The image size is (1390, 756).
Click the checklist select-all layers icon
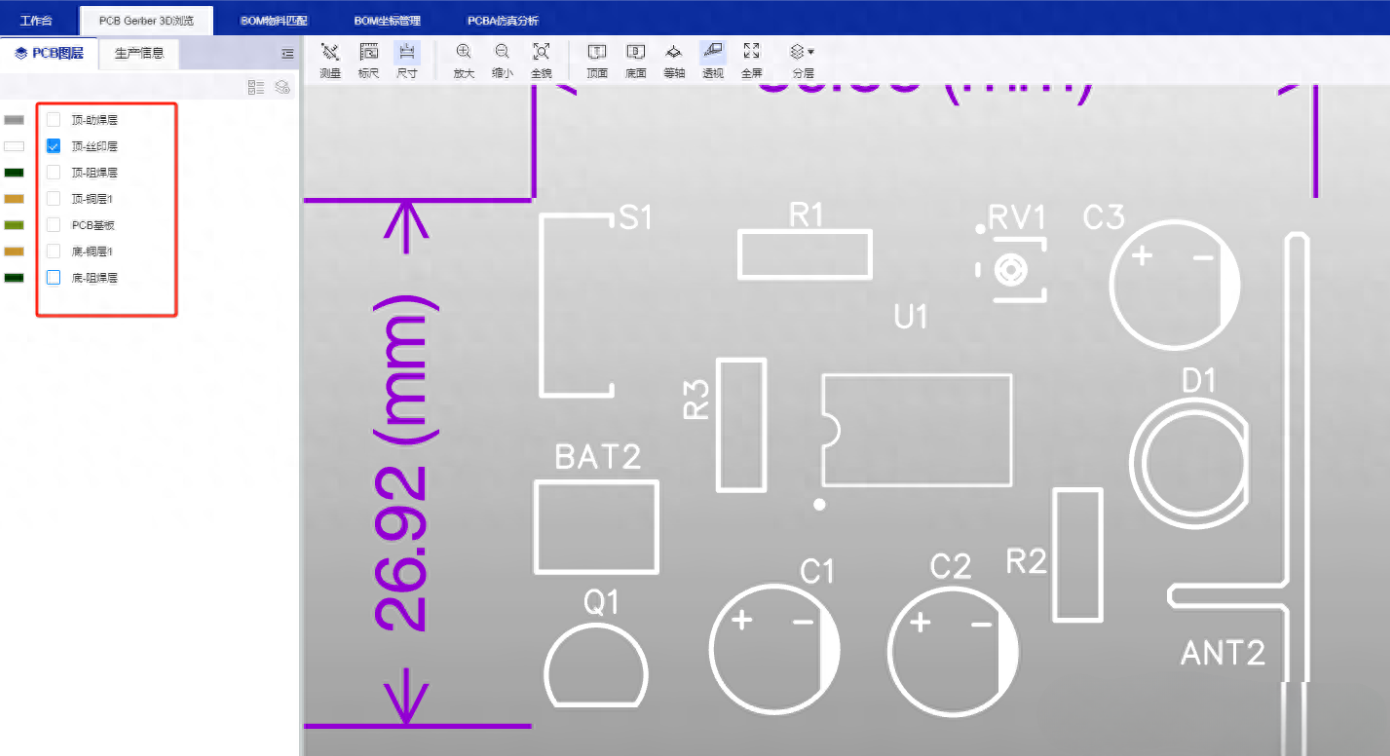pos(256,88)
